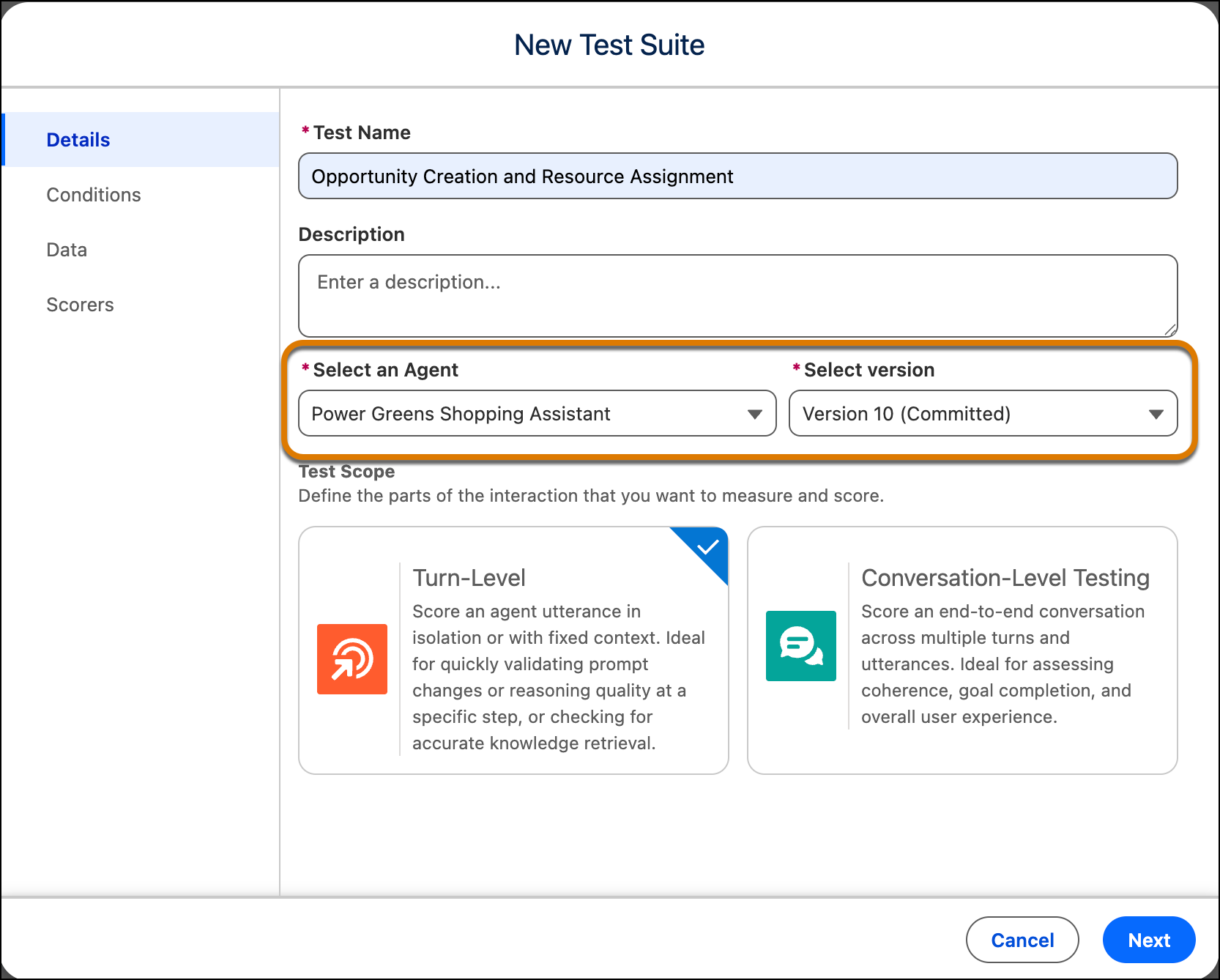Click the orange Turn-Level target icon
This screenshot has width=1220, height=980.
[352, 659]
